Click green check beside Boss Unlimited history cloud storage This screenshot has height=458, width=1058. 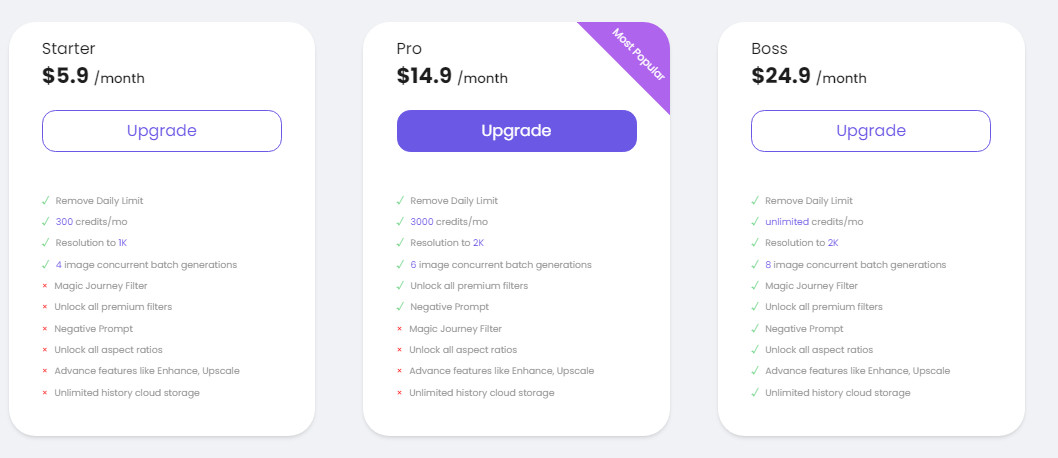[755, 393]
